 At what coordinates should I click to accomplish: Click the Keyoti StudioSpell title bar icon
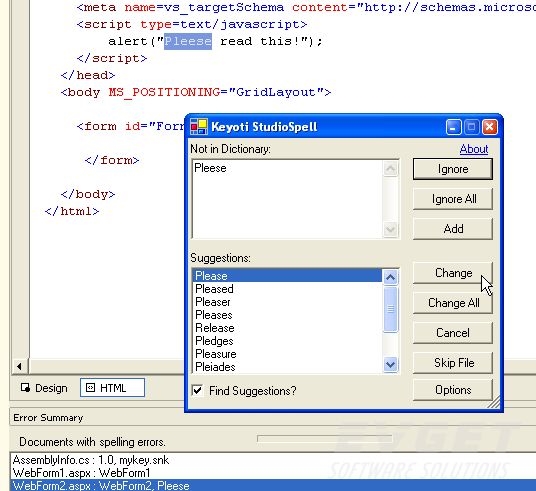click(x=199, y=127)
